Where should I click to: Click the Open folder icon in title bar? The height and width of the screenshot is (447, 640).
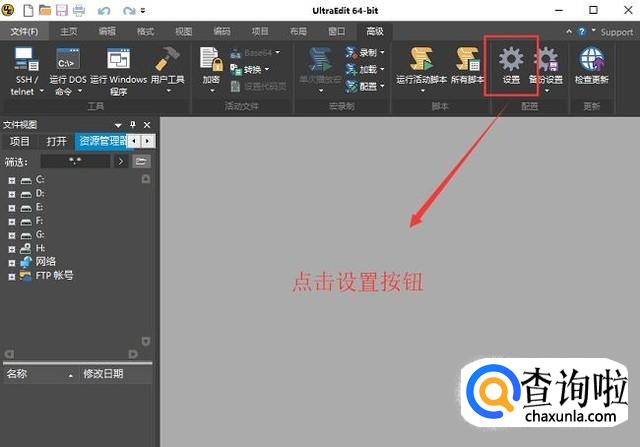(45, 10)
